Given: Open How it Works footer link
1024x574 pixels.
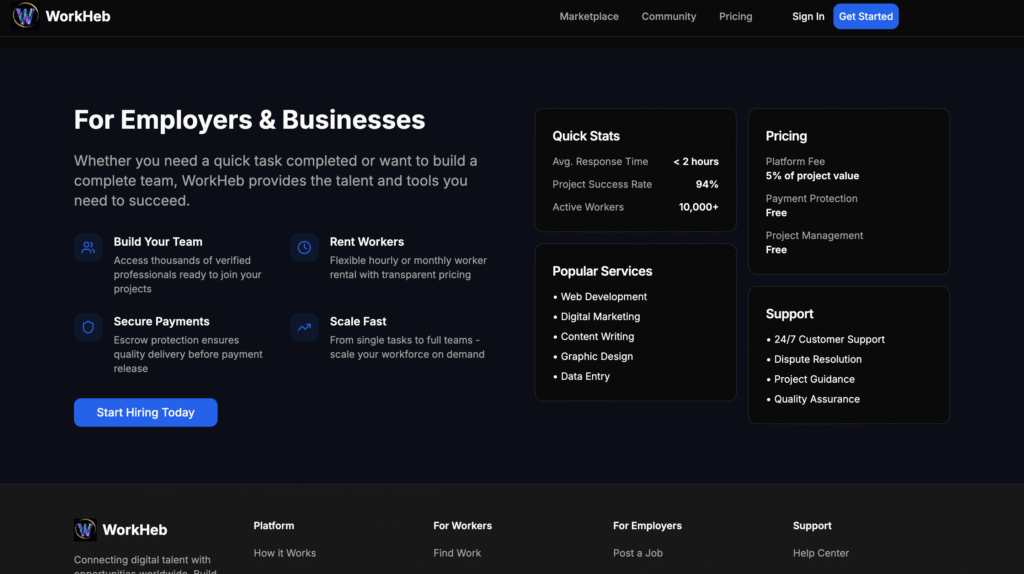Looking at the screenshot, I should 284,553.
